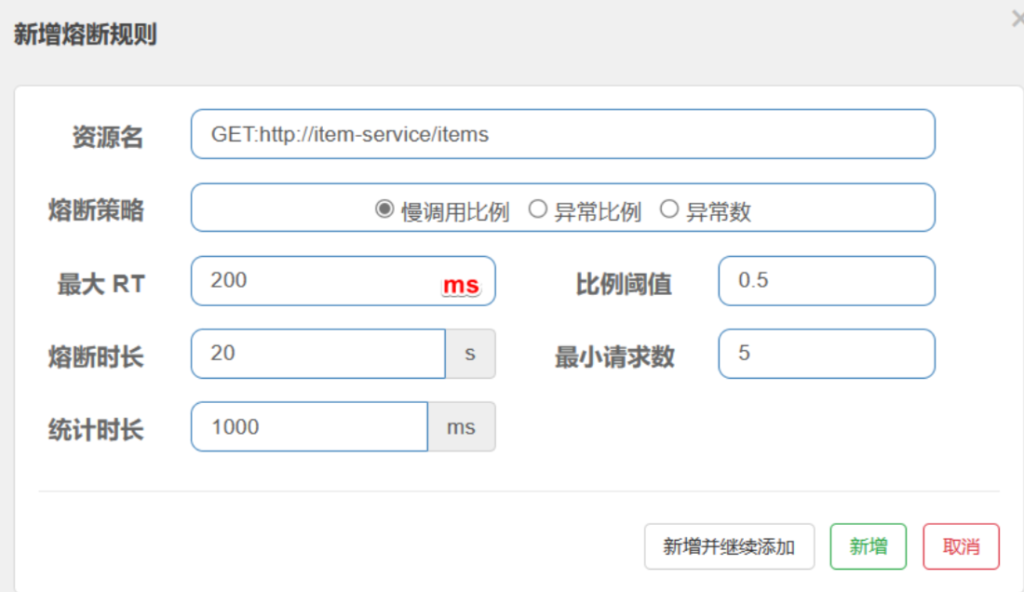Click the gray "ms" unit beside 统计时长
1024x592 pixels.
pos(461,427)
